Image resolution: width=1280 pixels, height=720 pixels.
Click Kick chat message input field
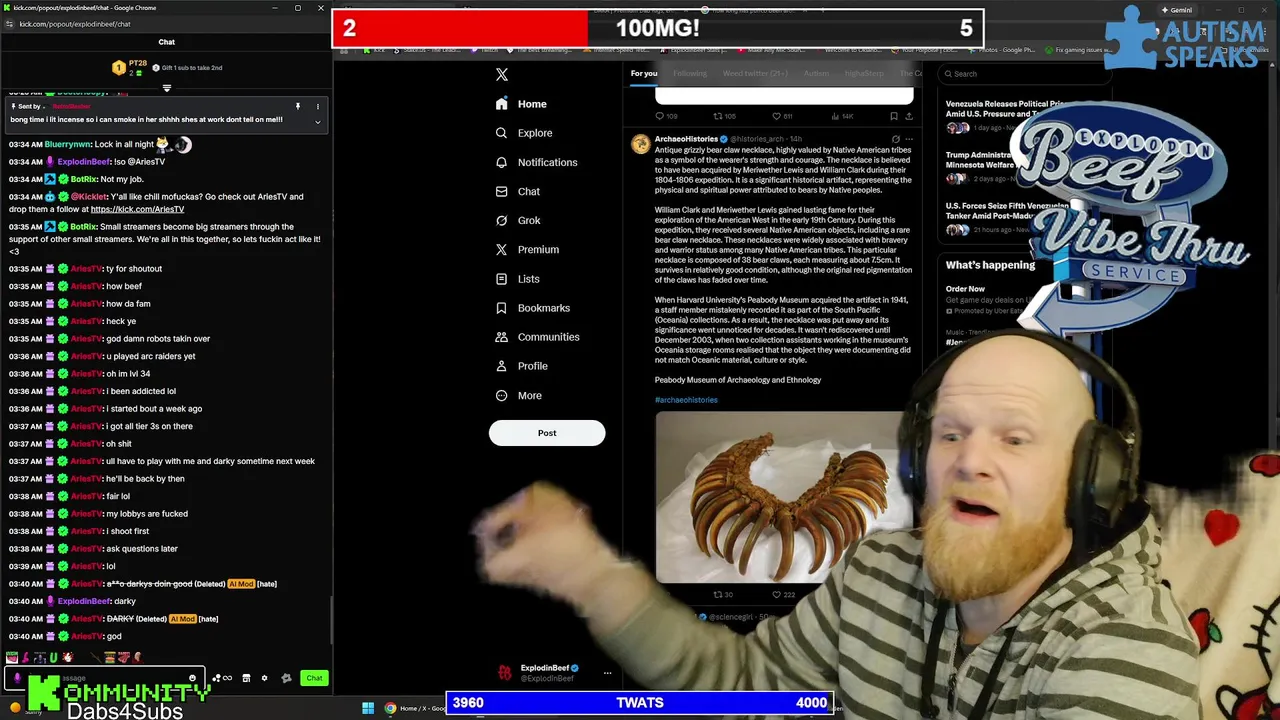[105, 678]
